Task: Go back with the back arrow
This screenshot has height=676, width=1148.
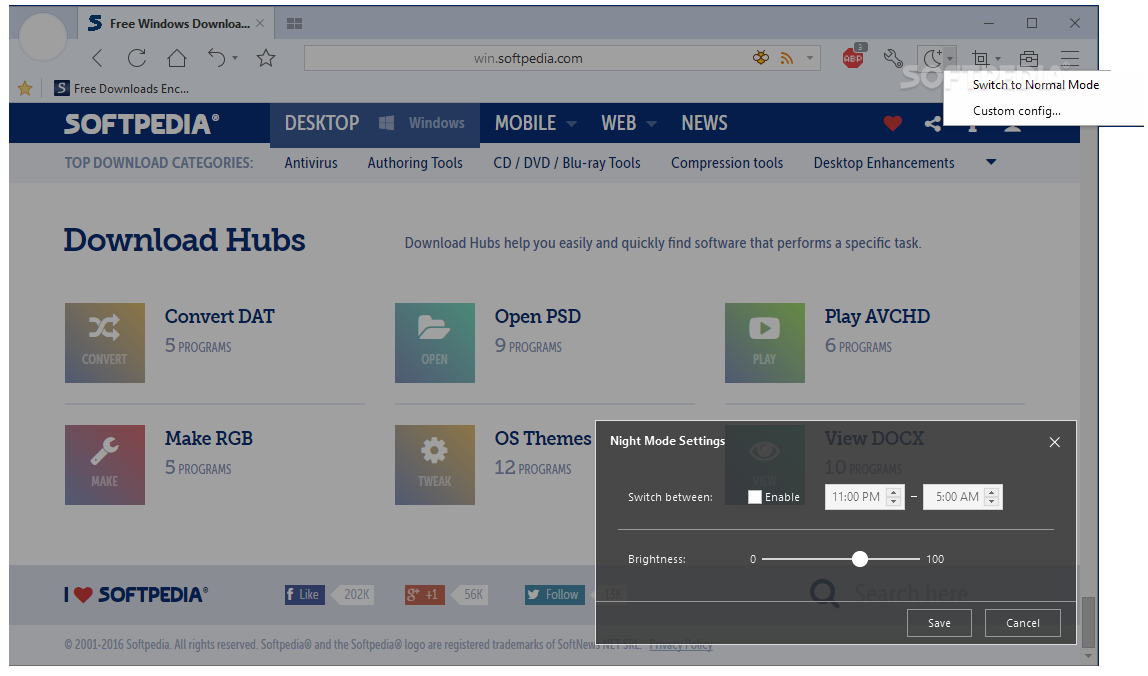Action: click(x=97, y=58)
